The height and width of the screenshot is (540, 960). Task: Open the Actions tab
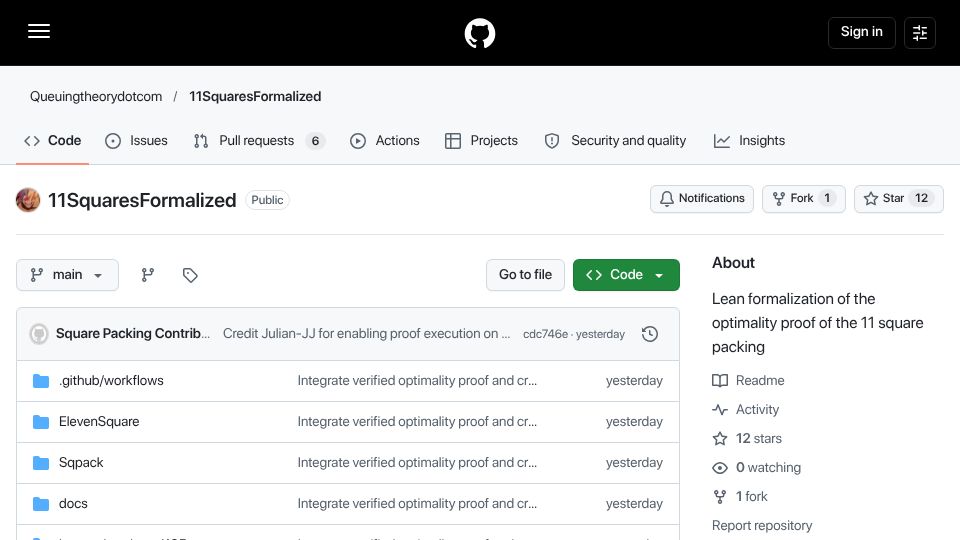(384, 141)
